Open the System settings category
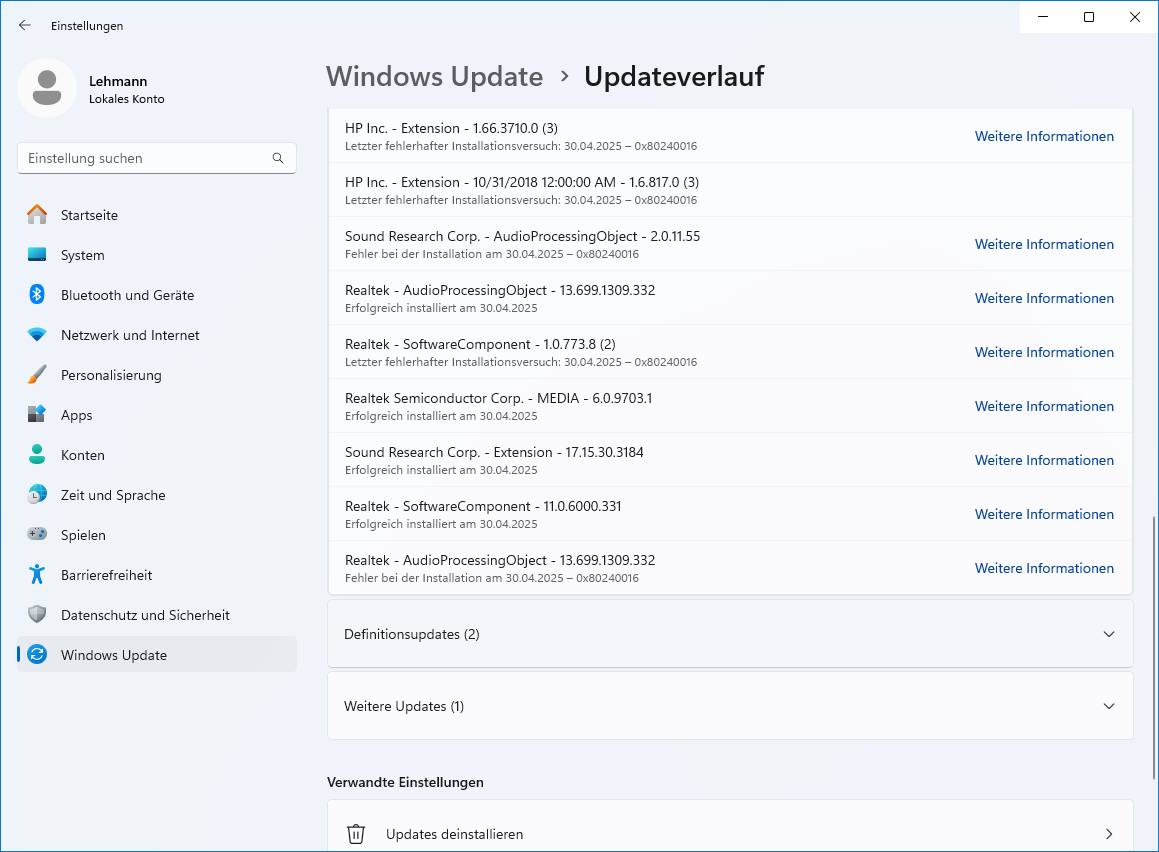 coord(157,255)
